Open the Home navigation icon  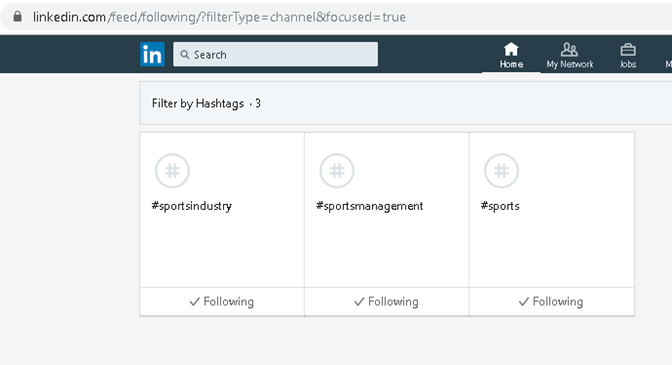click(x=511, y=50)
